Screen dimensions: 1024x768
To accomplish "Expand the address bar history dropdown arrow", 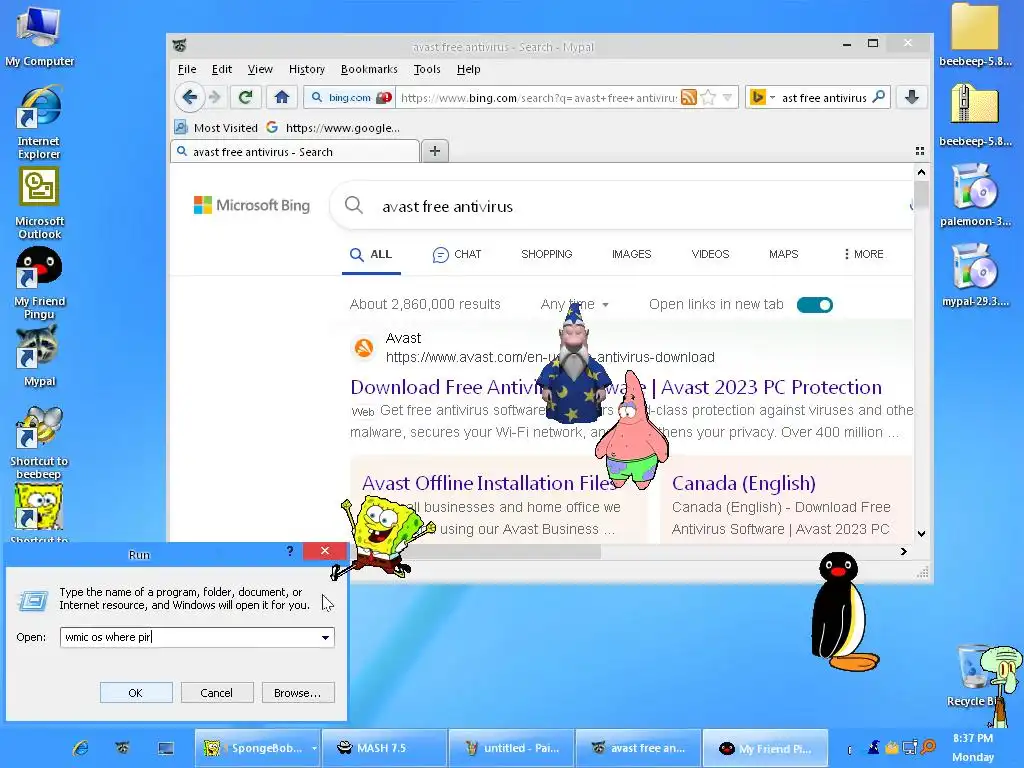I will [x=727, y=97].
